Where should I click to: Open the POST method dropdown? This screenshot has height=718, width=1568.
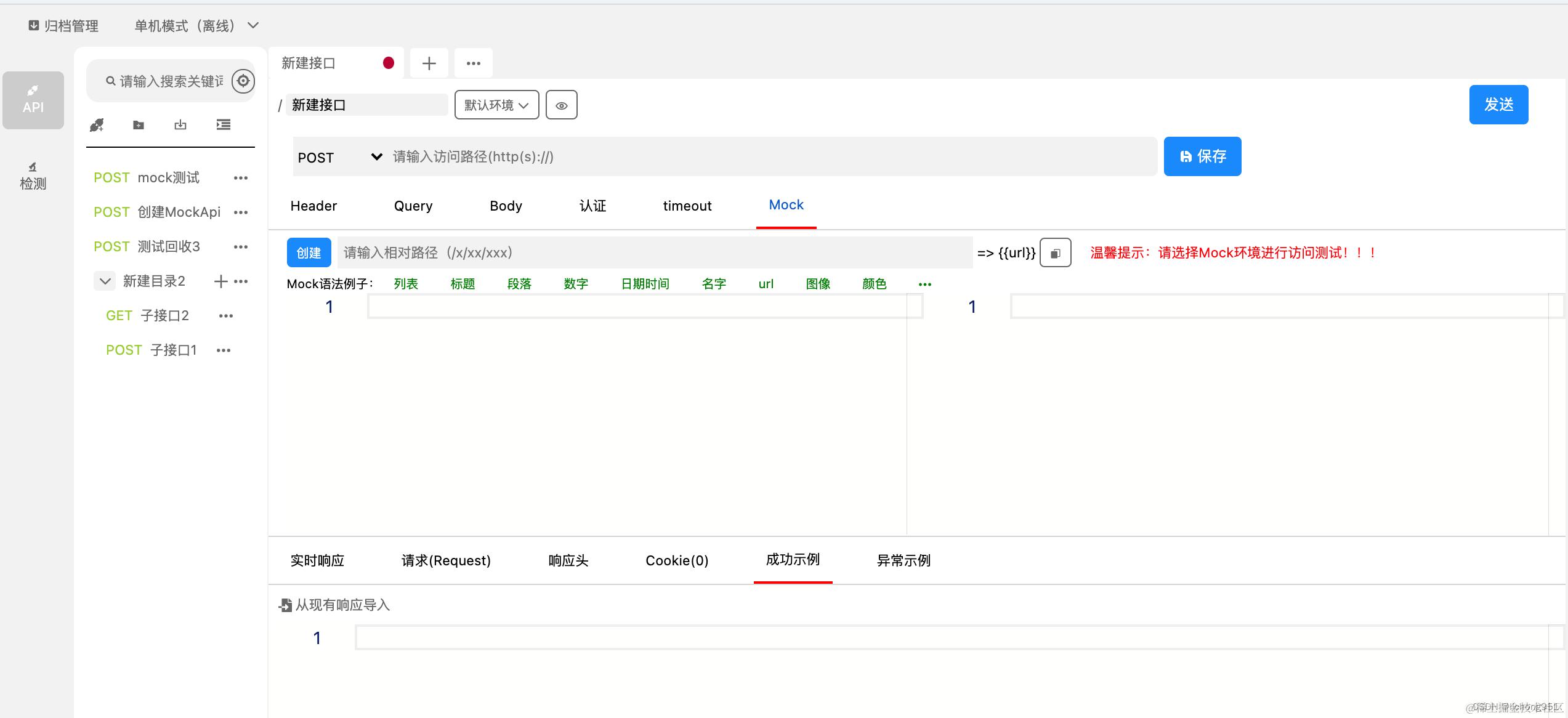340,157
